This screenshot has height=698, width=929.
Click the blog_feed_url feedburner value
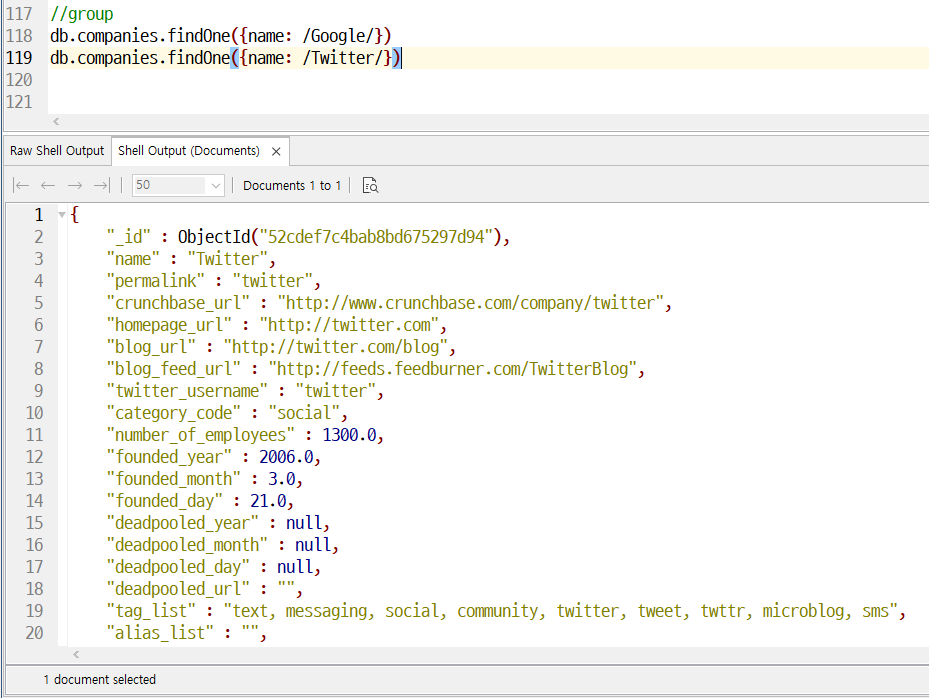pos(452,369)
